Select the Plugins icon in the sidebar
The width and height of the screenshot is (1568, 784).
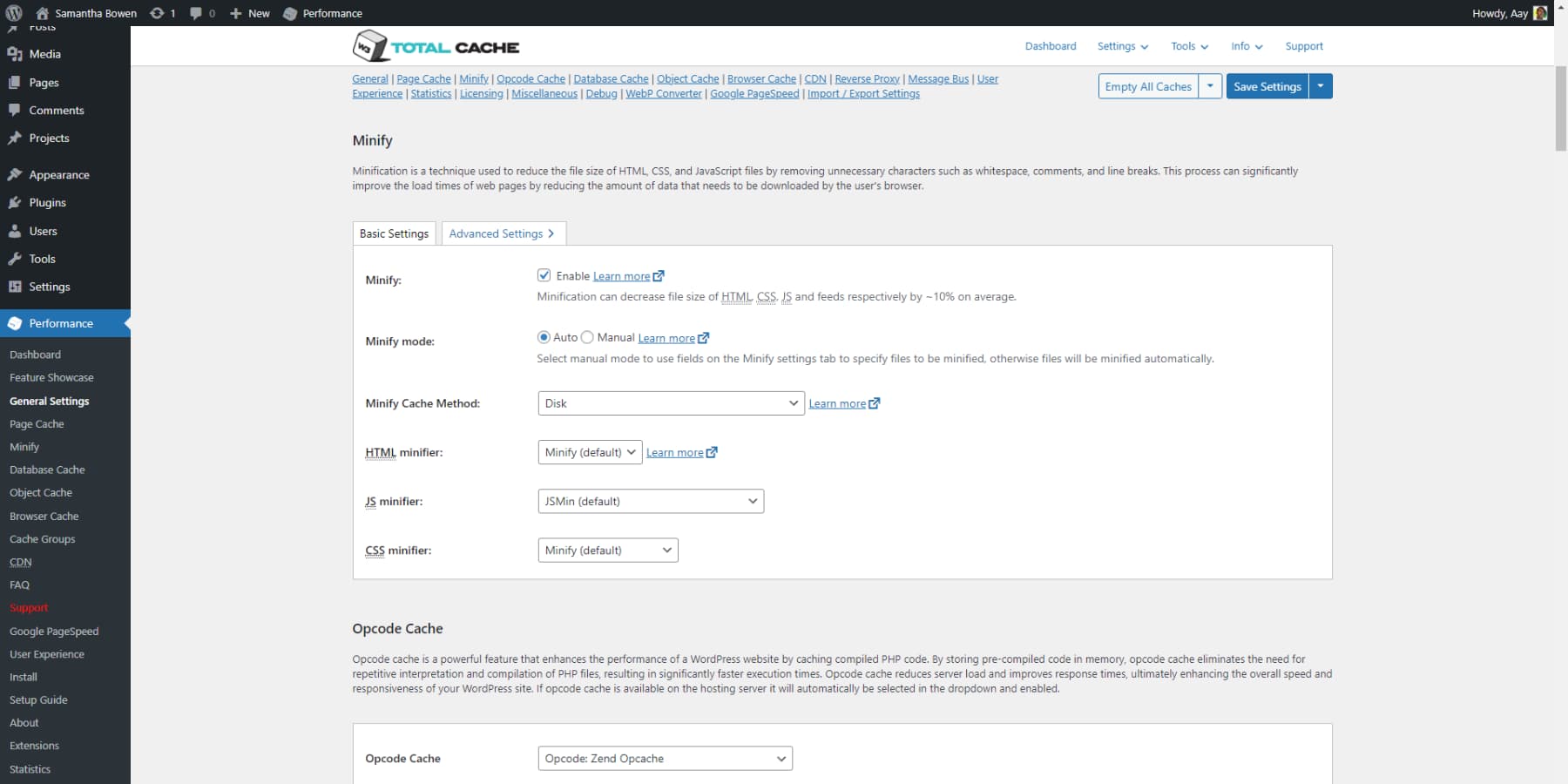(15, 202)
